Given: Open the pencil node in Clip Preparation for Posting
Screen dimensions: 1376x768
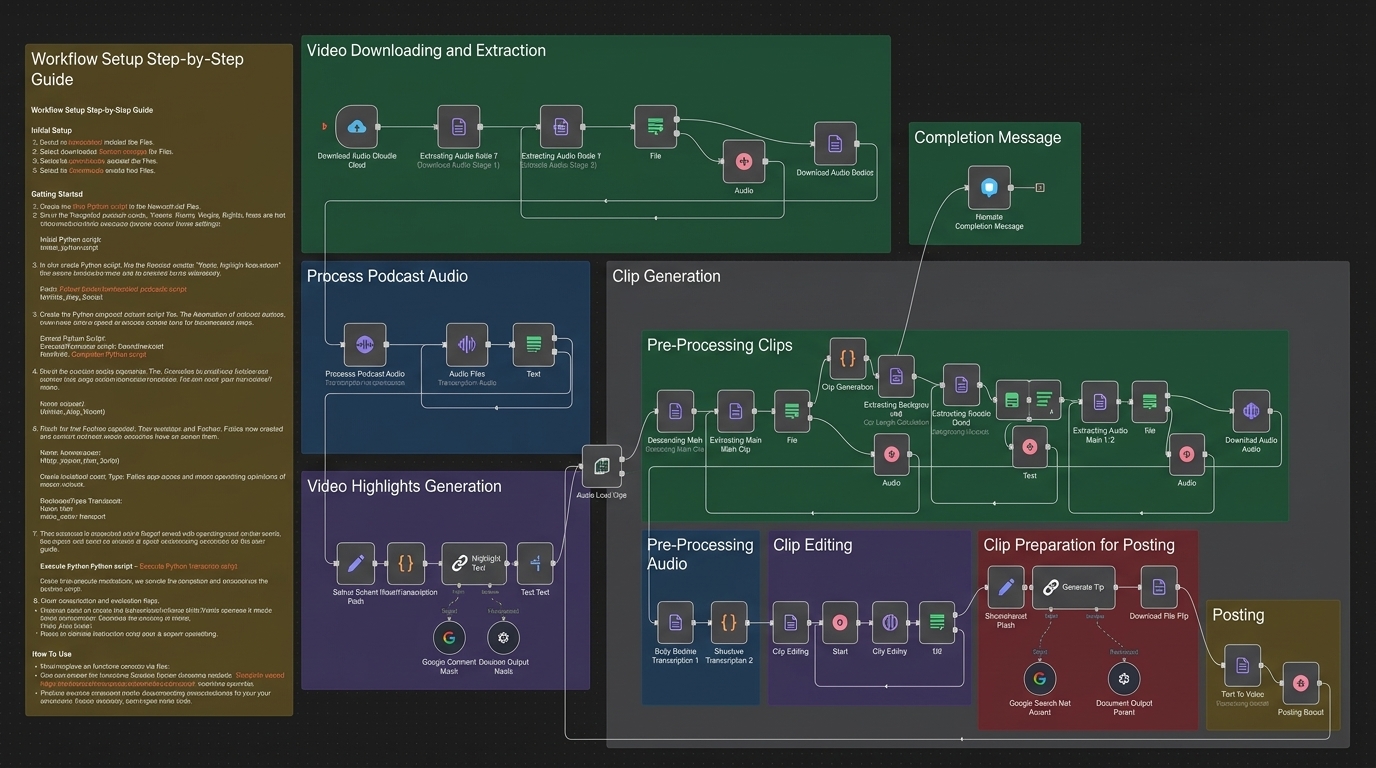Looking at the screenshot, I should coord(1006,588).
